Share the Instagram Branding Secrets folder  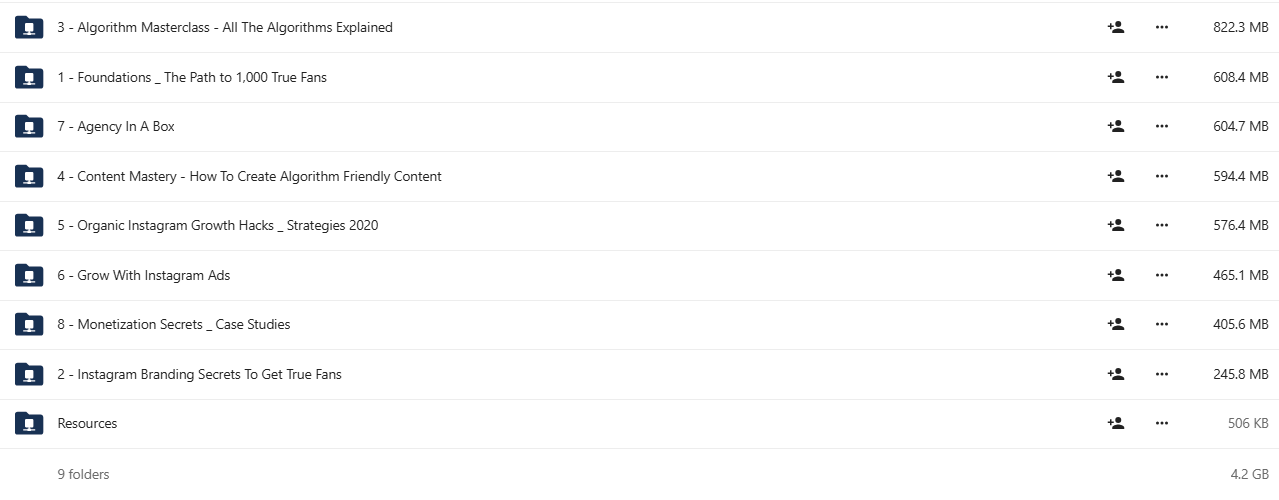[x=1116, y=374]
